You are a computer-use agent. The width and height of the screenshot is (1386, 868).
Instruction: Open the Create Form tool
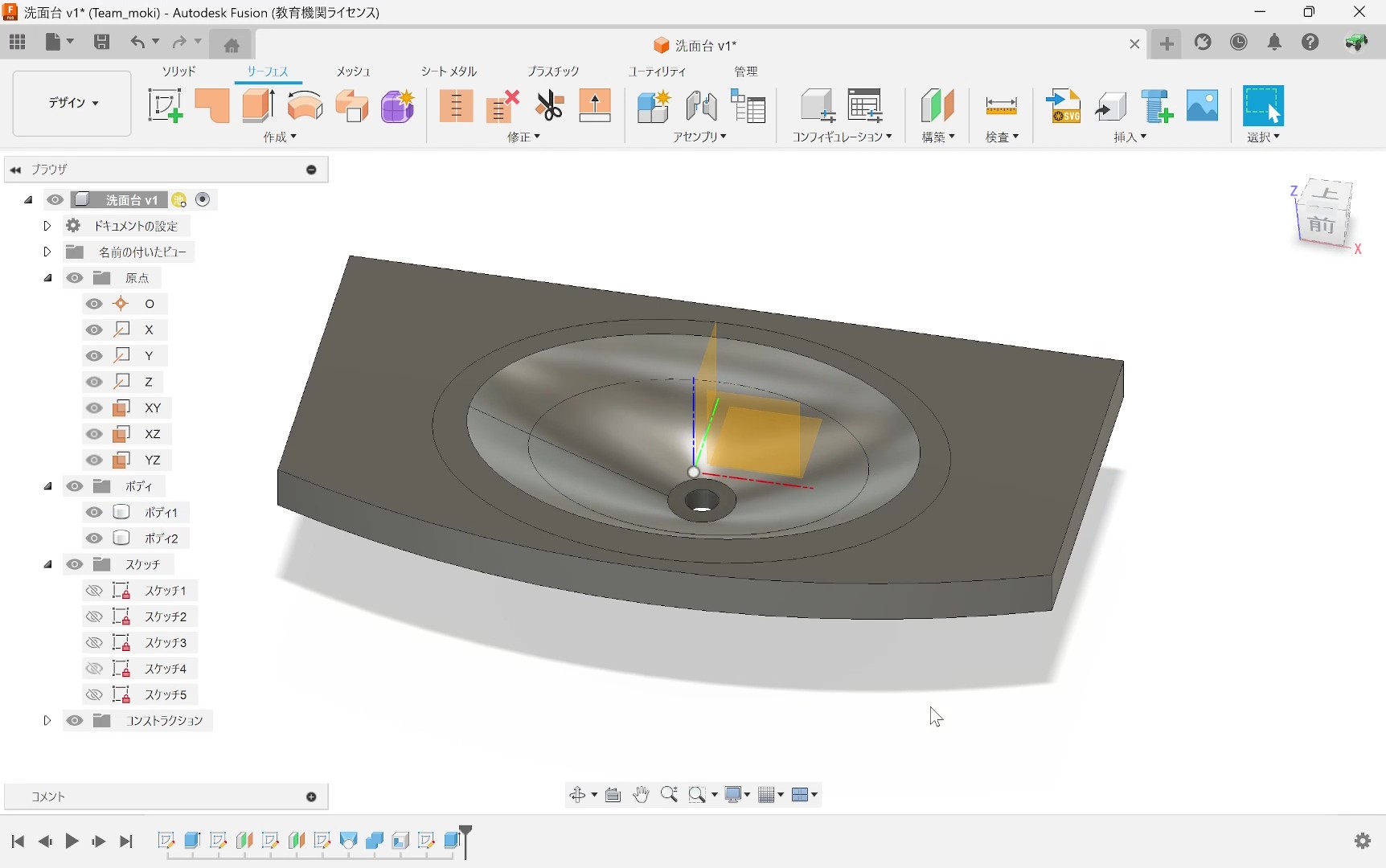click(398, 106)
